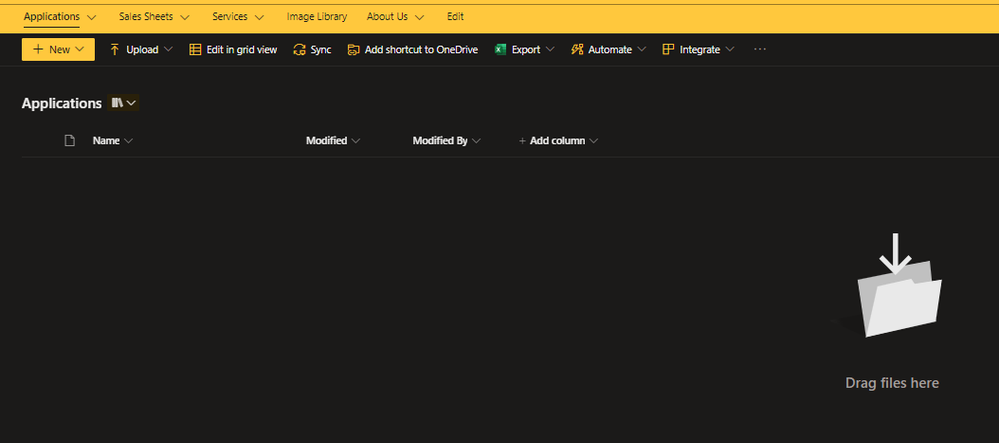Viewport: 999px width, 443px height.
Task: Open the view switcher chevron next to Applications
Action: point(132,103)
